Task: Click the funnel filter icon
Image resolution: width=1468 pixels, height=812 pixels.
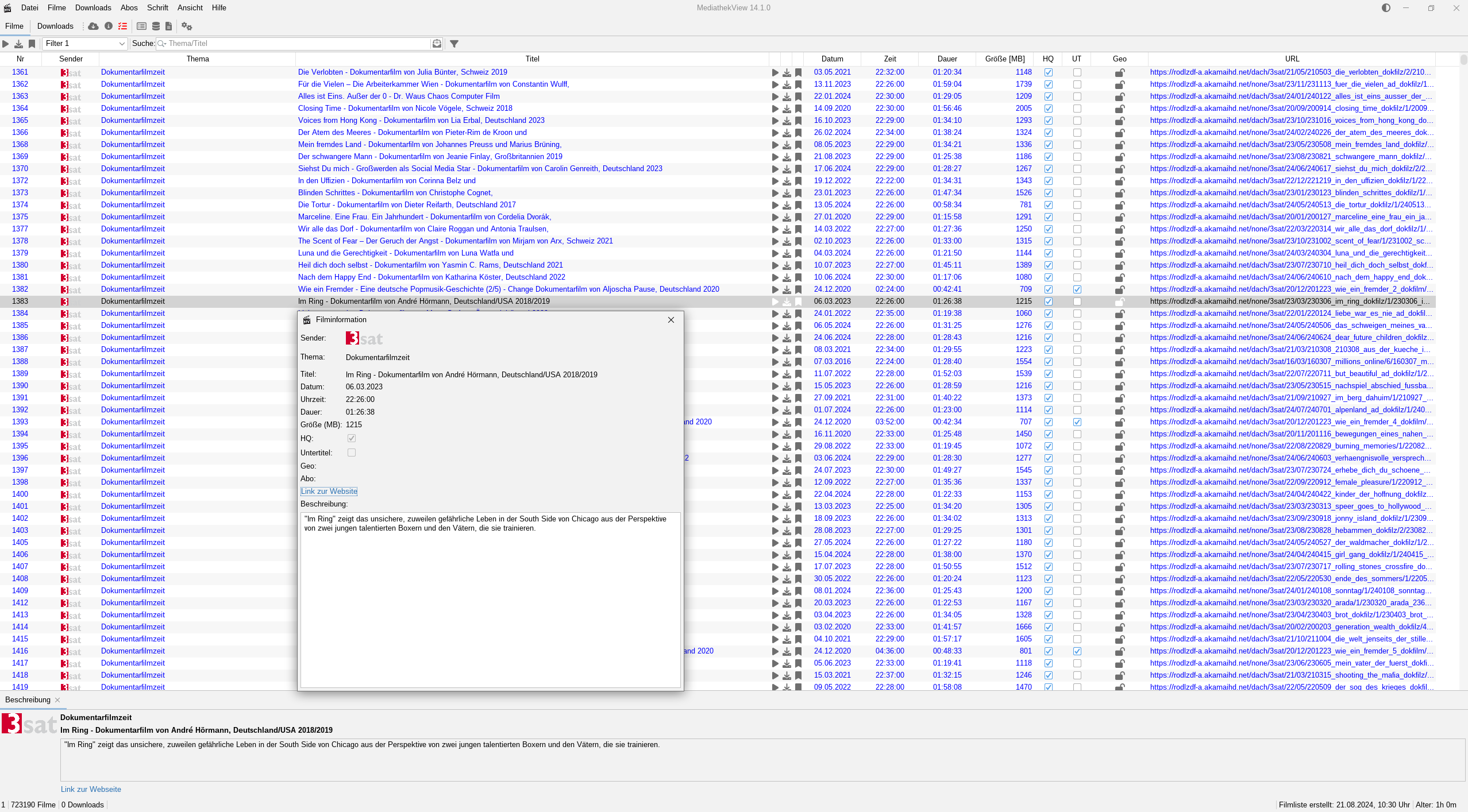Action: point(454,44)
